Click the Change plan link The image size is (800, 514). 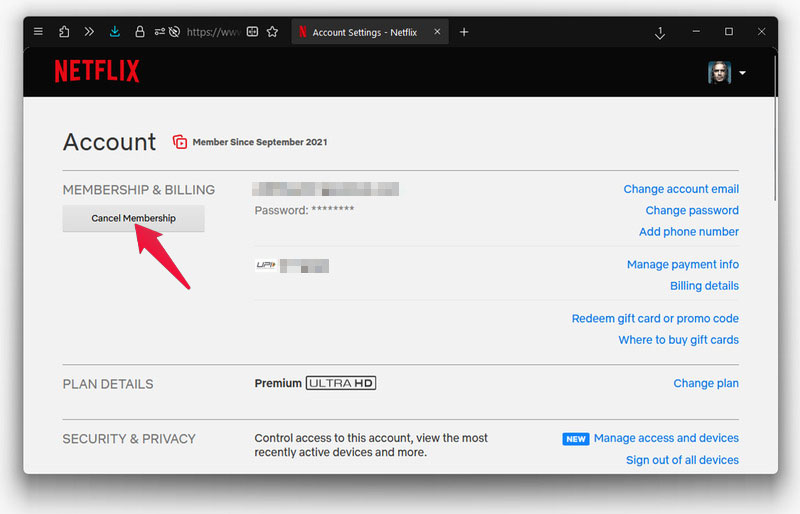click(x=706, y=383)
